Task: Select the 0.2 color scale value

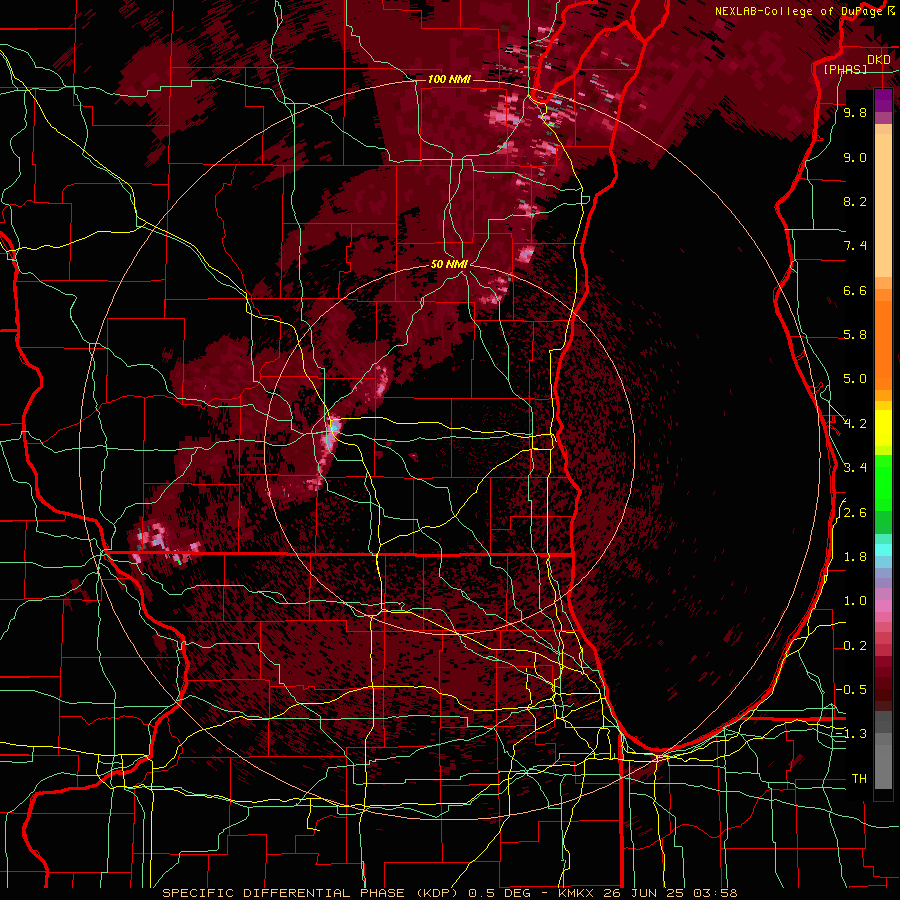Action: click(855, 645)
